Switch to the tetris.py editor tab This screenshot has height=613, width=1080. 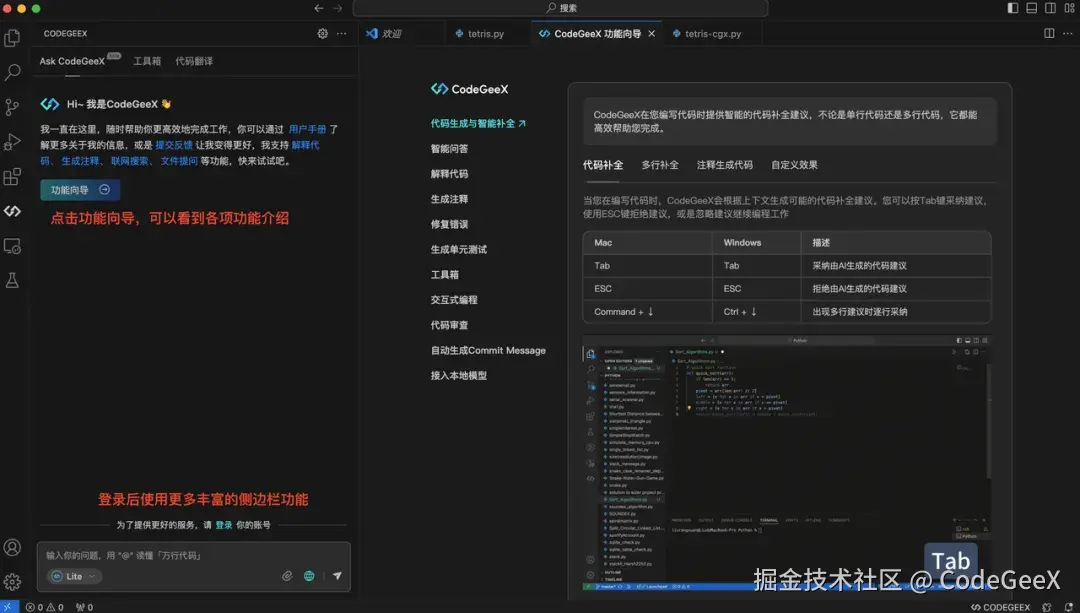point(486,31)
